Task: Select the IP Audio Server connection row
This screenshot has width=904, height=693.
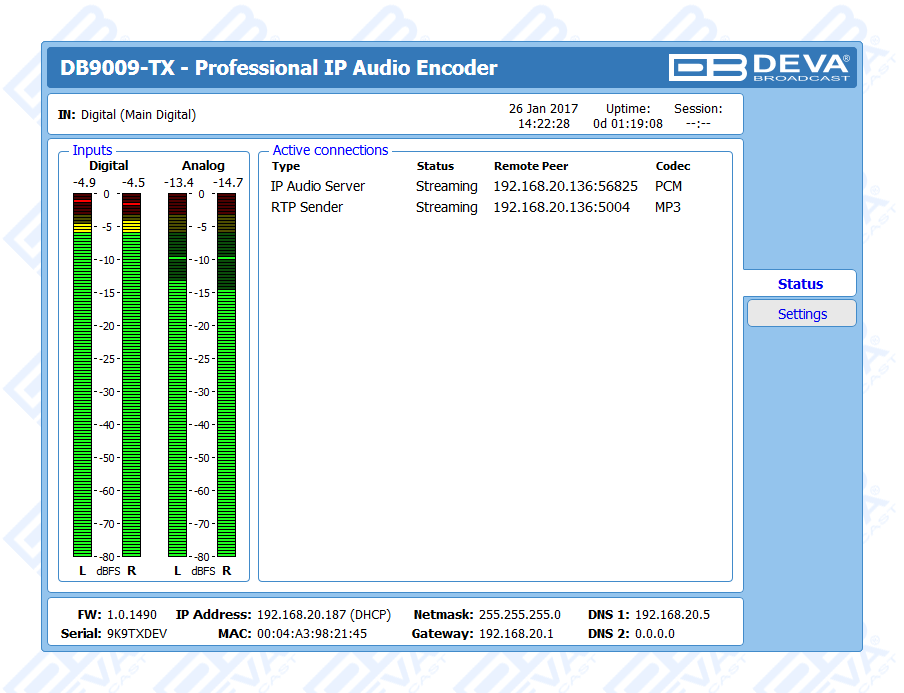Action: point(318,186)
